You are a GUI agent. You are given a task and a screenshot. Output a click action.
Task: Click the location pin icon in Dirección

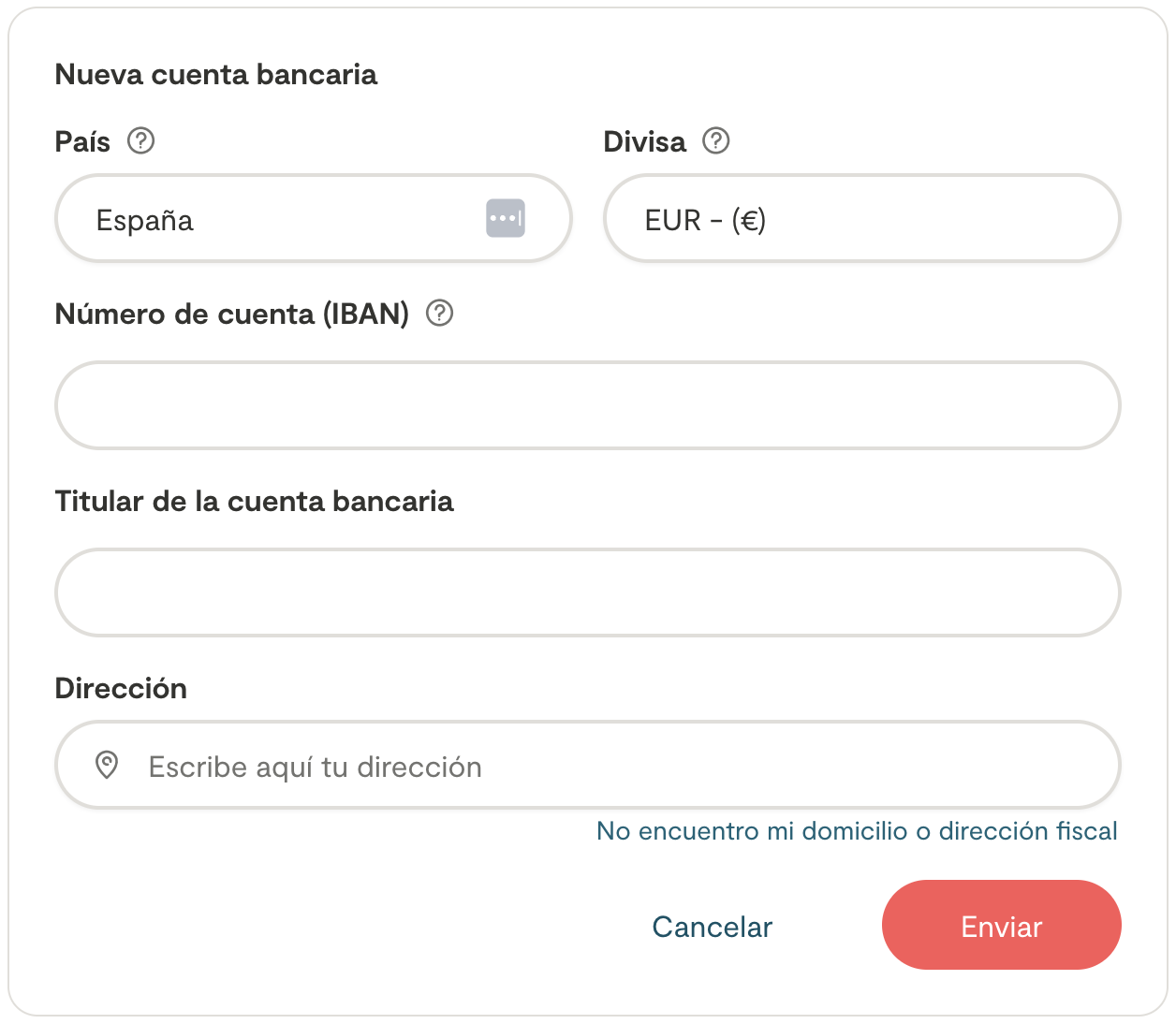(x=108, y=766)
